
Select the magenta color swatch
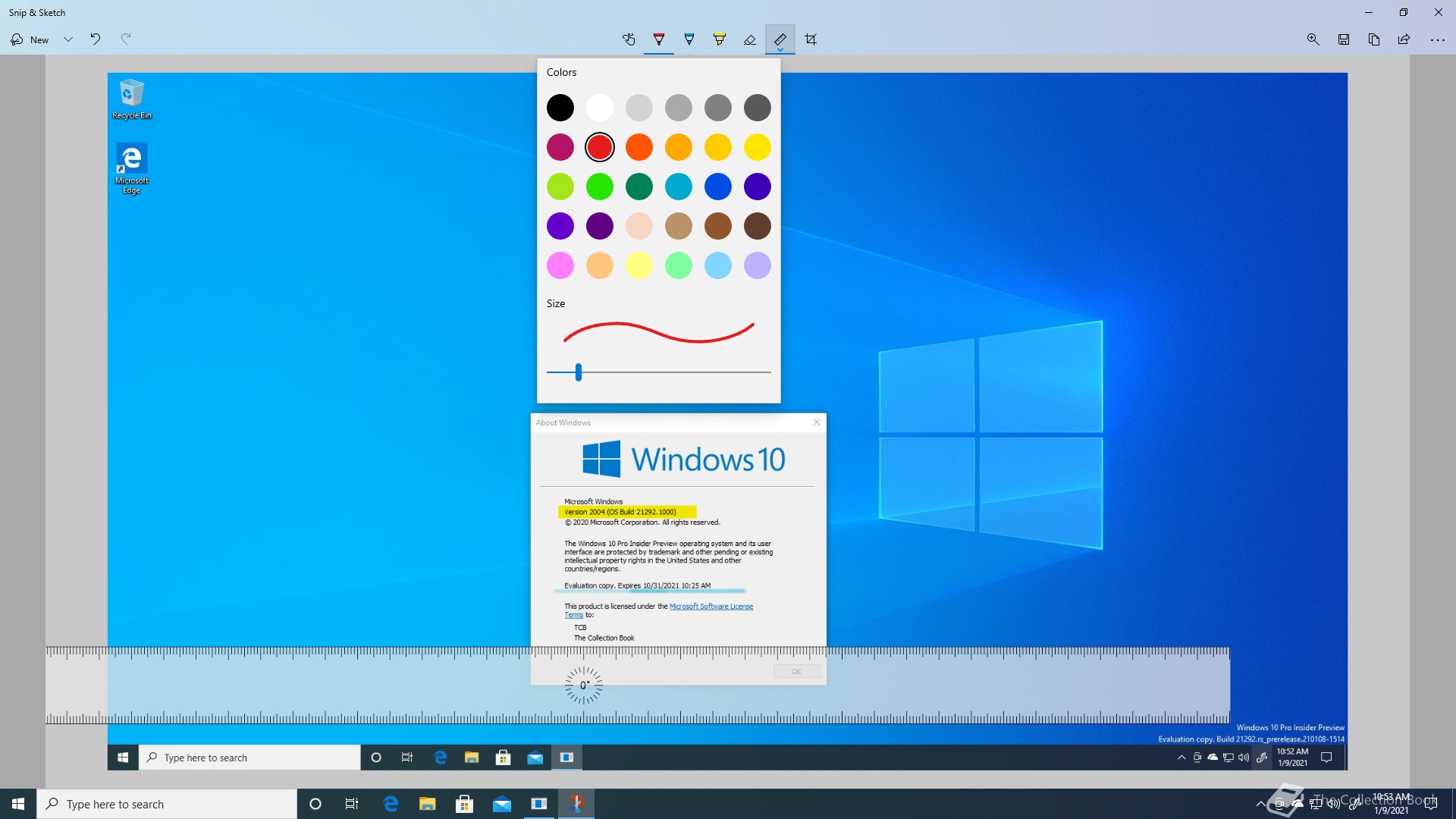point(560,147)
